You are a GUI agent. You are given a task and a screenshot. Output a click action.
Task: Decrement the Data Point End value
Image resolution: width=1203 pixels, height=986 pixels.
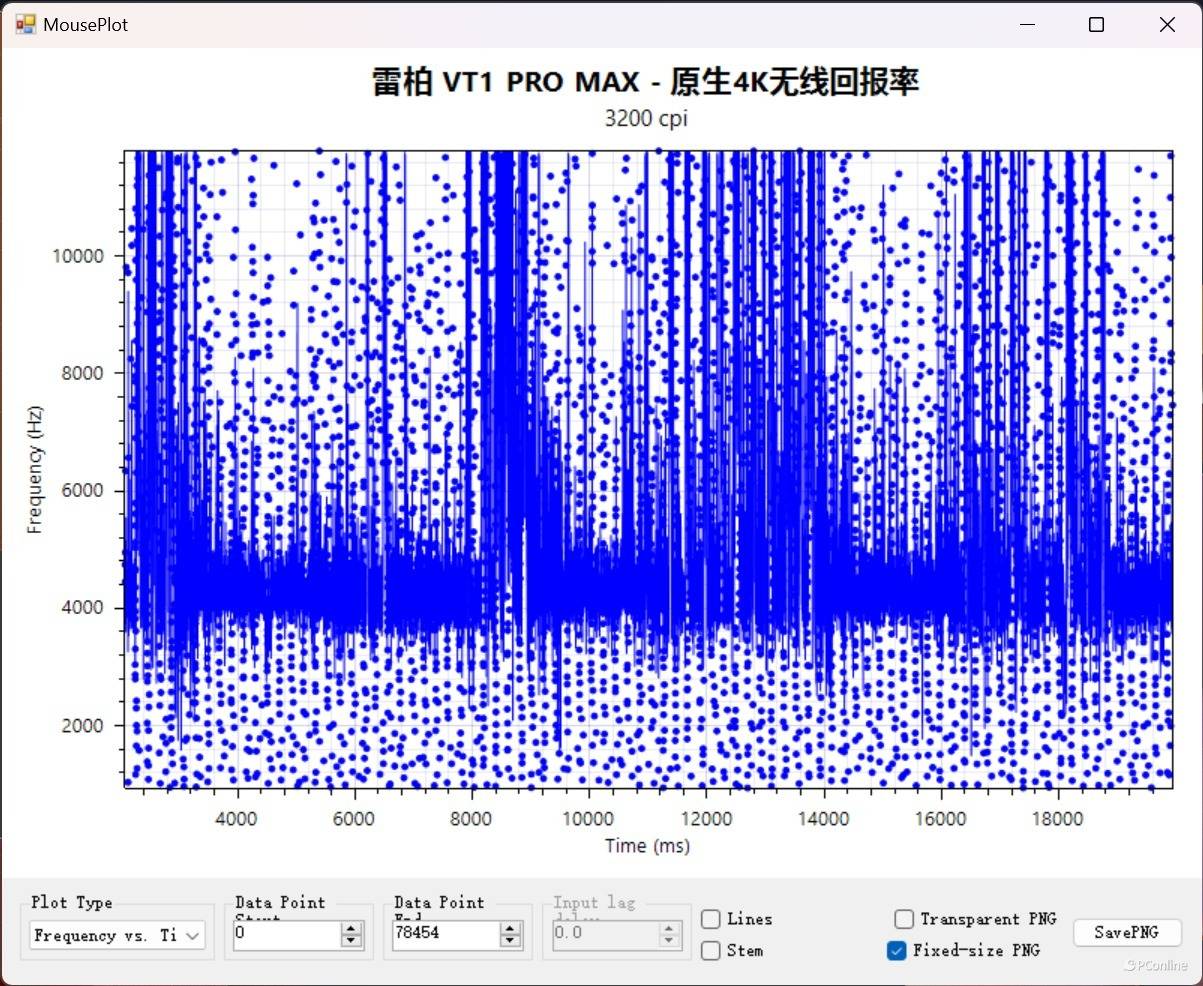(x=510, y=942)
